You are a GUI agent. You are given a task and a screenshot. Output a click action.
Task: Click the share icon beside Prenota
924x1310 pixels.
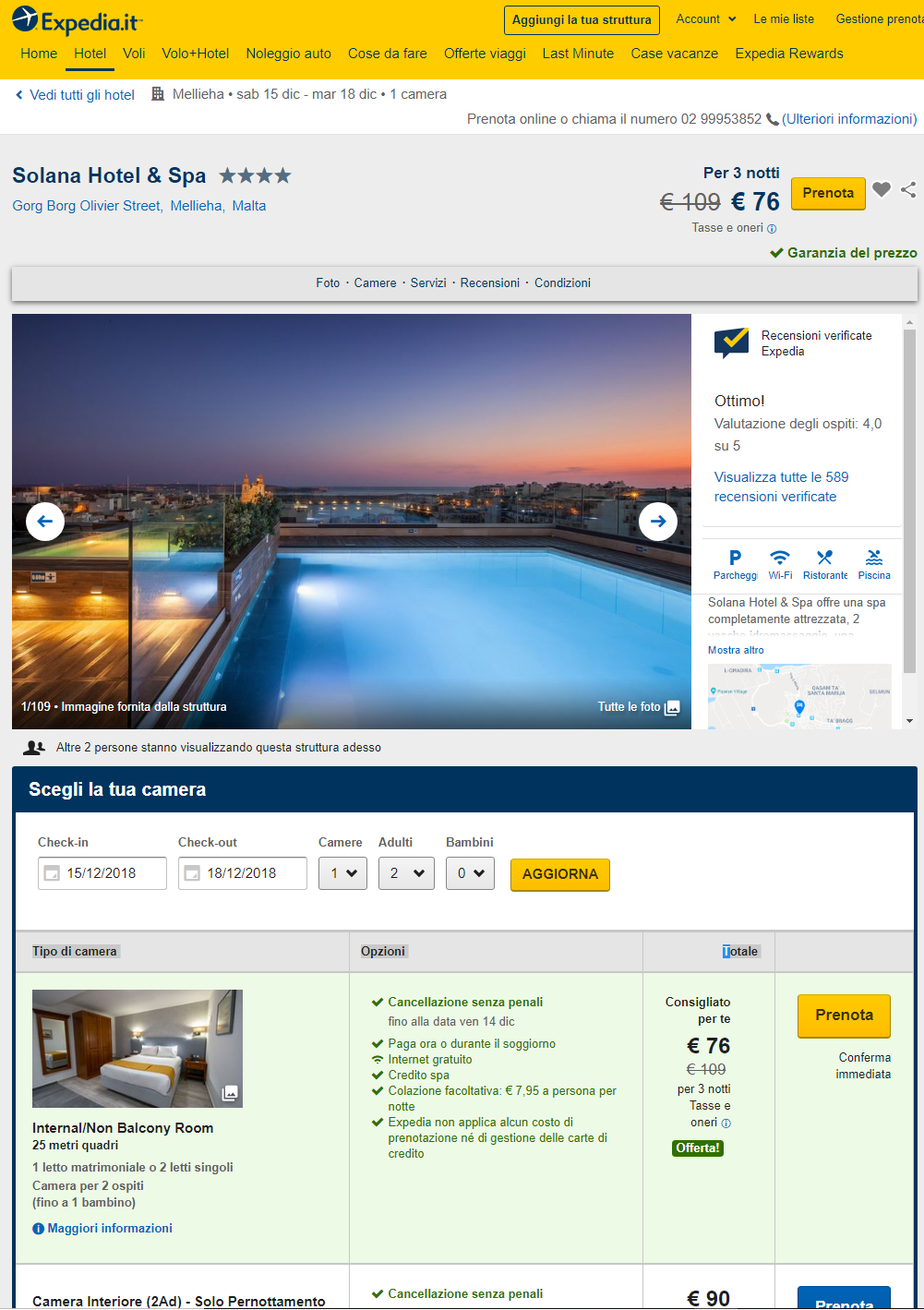tap(908, 189)
